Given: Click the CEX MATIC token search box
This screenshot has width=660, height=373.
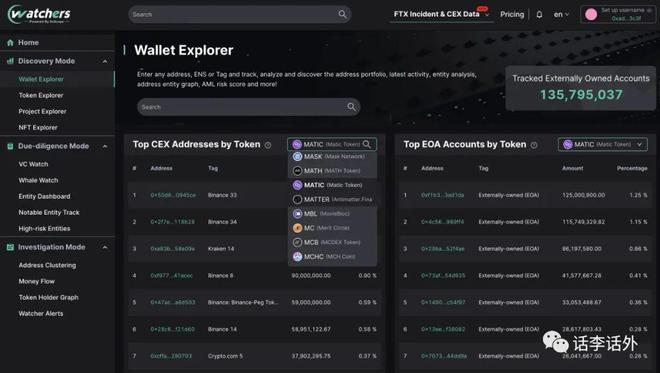Looking at the screenshot, I should [332, 144].
